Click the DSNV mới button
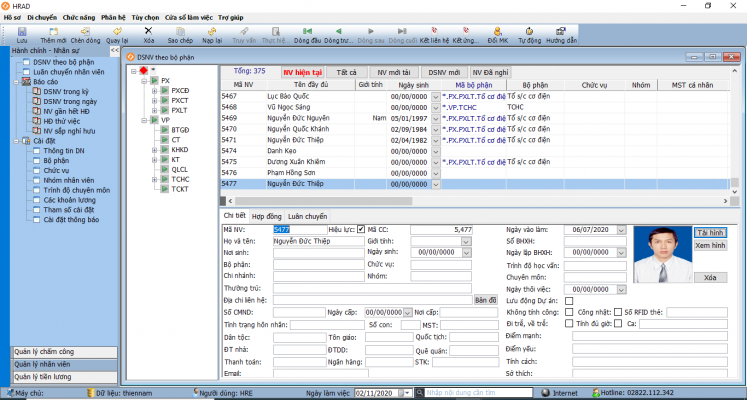The image size is (747, 400). pos(444,72)
